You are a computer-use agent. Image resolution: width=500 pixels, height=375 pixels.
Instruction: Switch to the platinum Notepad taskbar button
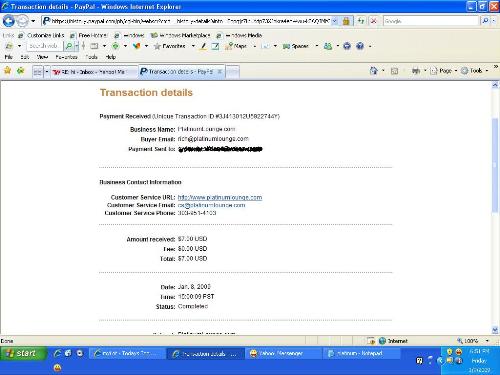361,353
